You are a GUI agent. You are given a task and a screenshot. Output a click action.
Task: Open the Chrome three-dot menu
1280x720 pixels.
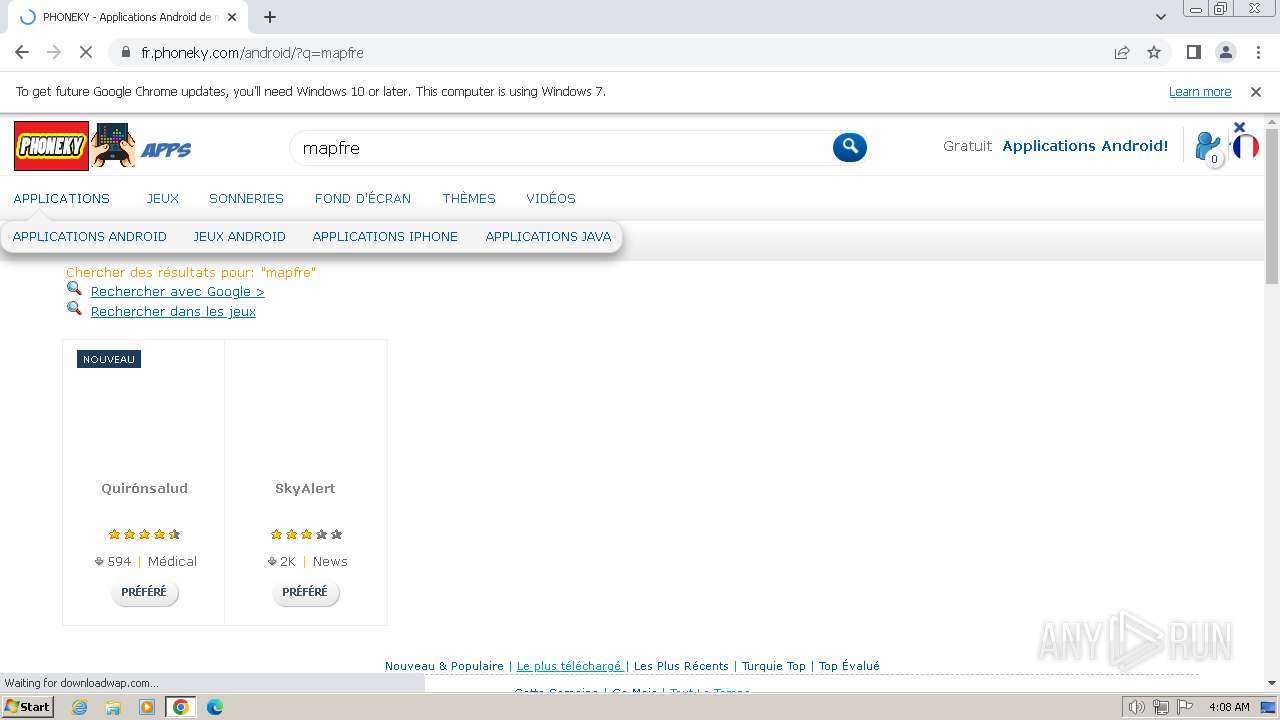point(1257,52)
